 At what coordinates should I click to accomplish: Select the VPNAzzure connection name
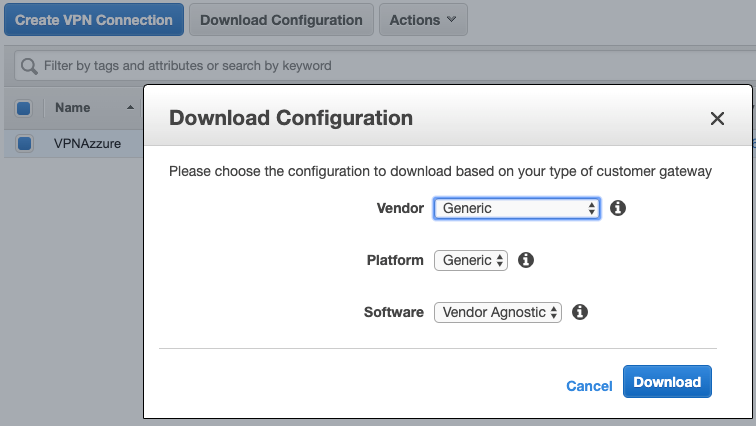[87, 143]
